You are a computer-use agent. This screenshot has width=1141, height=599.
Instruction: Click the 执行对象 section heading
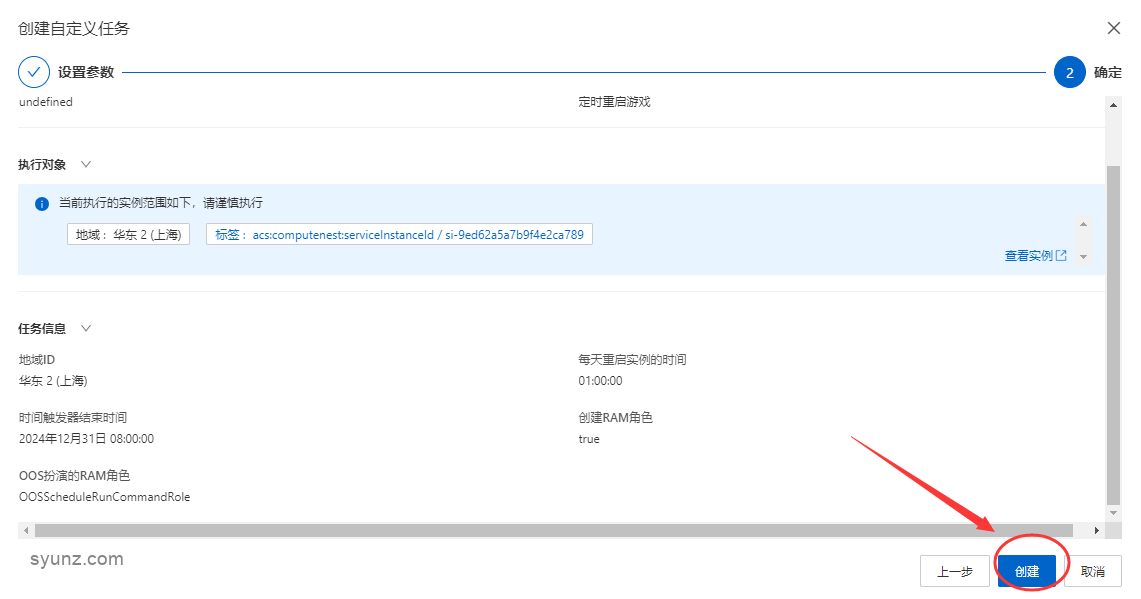[42, 164]
